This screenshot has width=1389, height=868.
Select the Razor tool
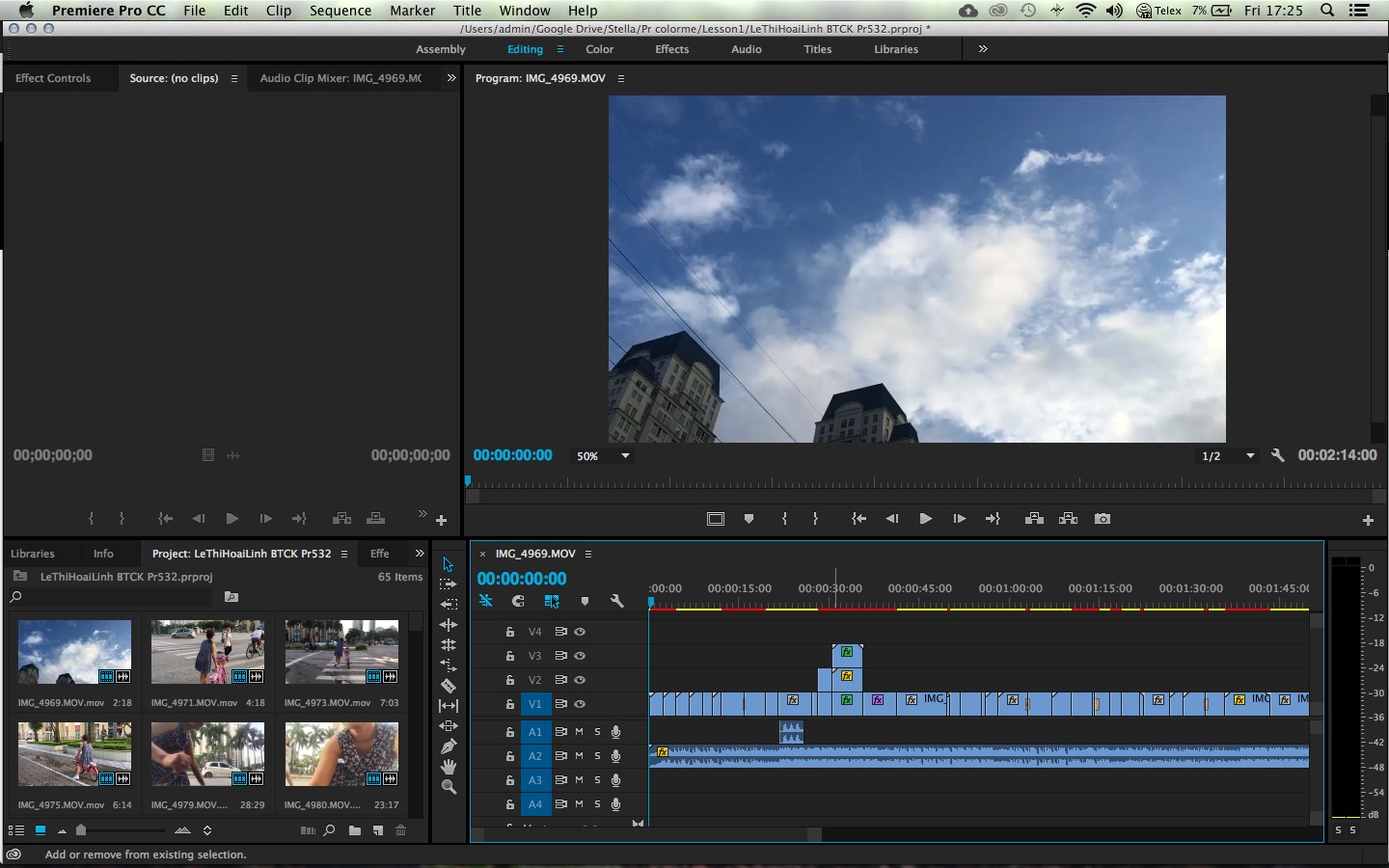pyautogui.click(x=449, y=686)
